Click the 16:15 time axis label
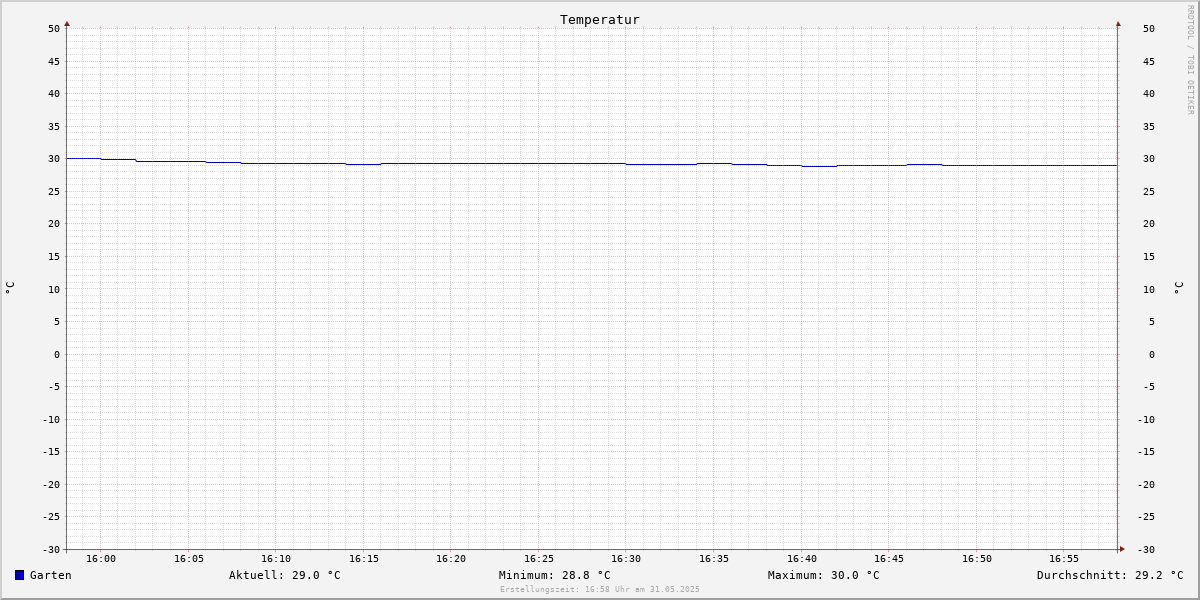The width and height of the screenshot is (1200, 600). [x=364, y=559]
